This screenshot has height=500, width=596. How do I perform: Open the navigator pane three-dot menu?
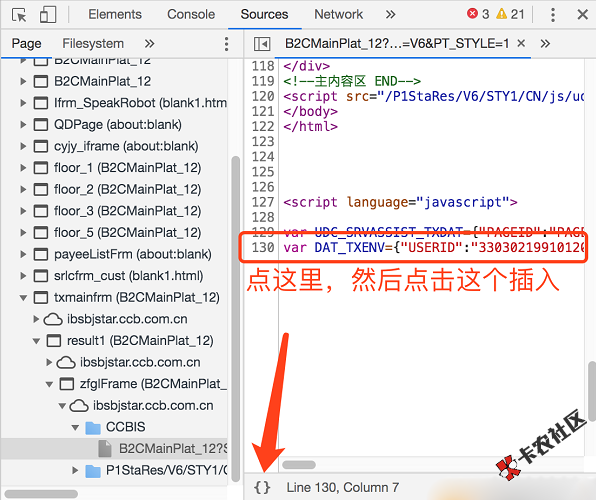226,44
